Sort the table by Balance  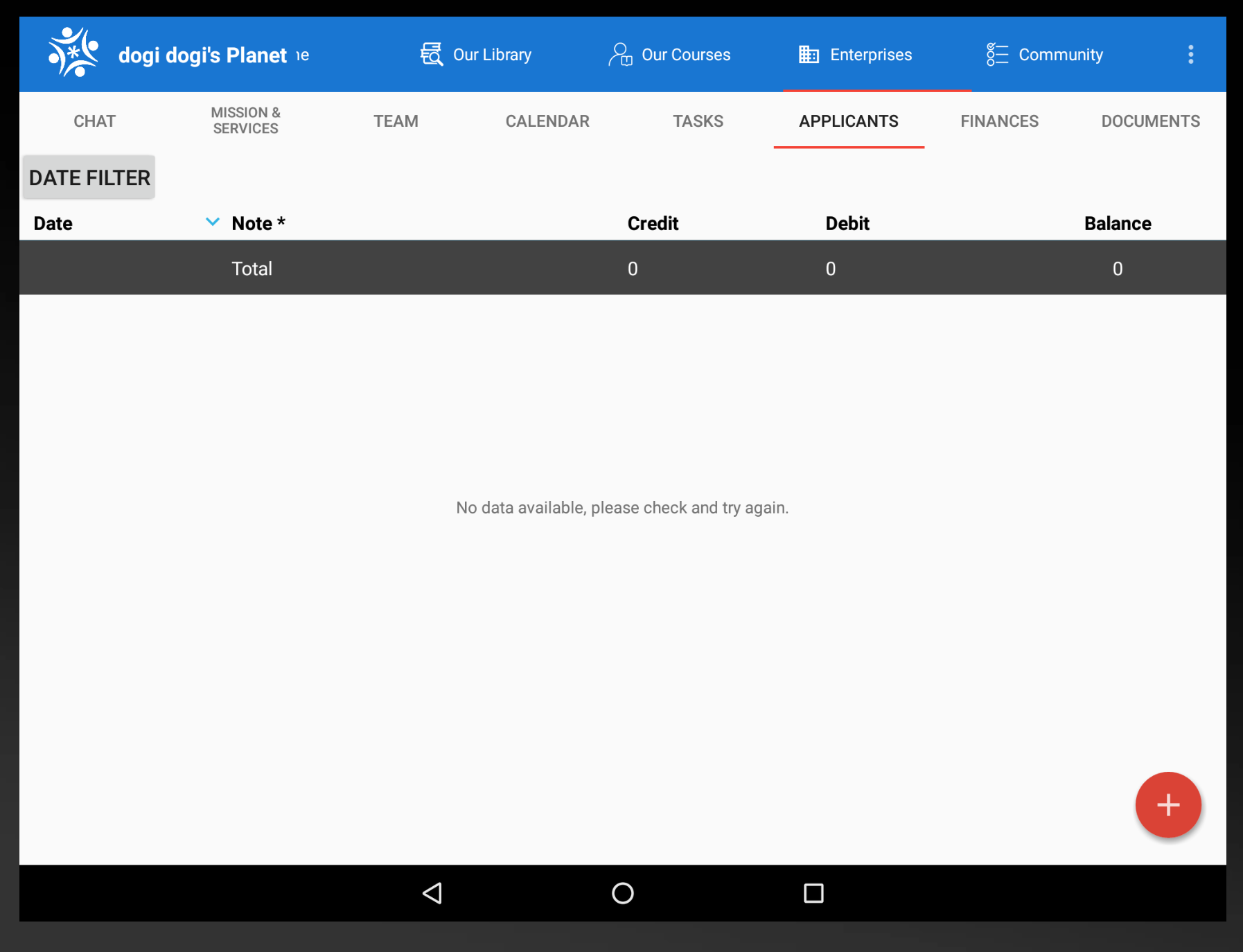(1118, 222)
